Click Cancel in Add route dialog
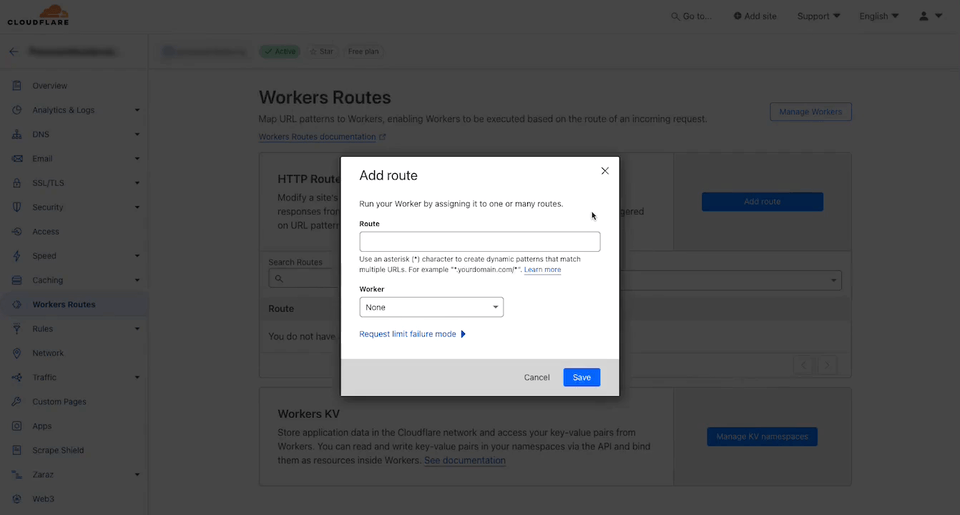The height and width of the screenshot is (515, 960). point(537,377)
